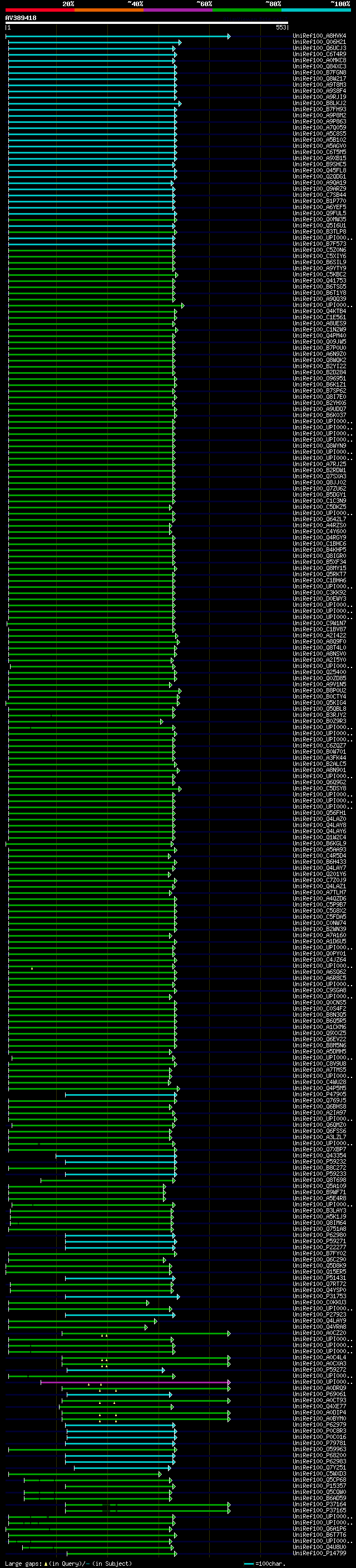This screenshot has height=1568, width=356.
Task: Click the red 20% identity legend bar
Action: pos(39,10)
